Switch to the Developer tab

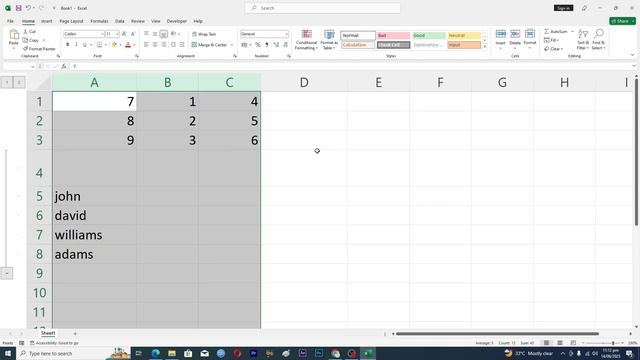click(x=176, y=21)
